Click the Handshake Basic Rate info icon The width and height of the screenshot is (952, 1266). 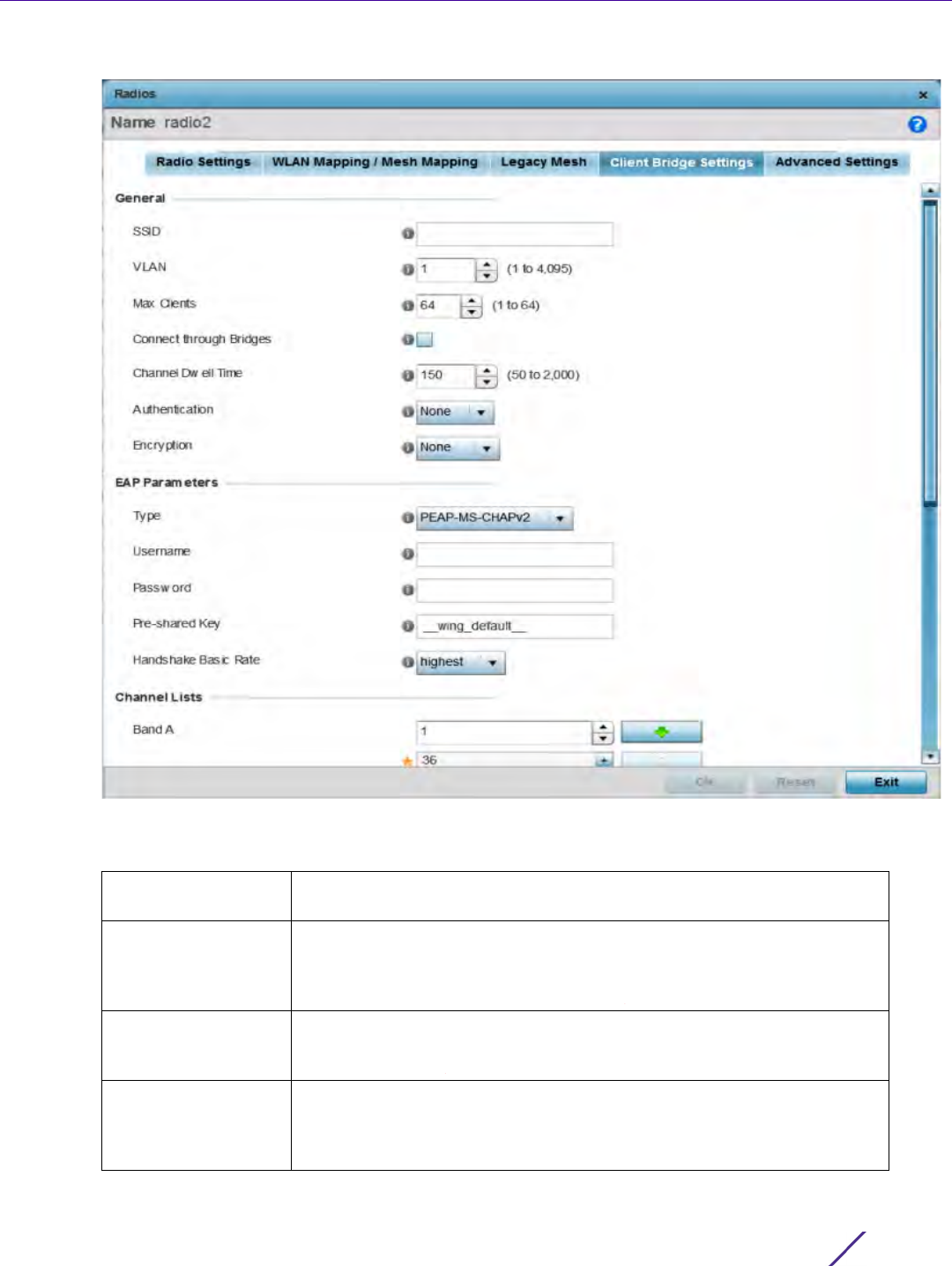point(407,662)
